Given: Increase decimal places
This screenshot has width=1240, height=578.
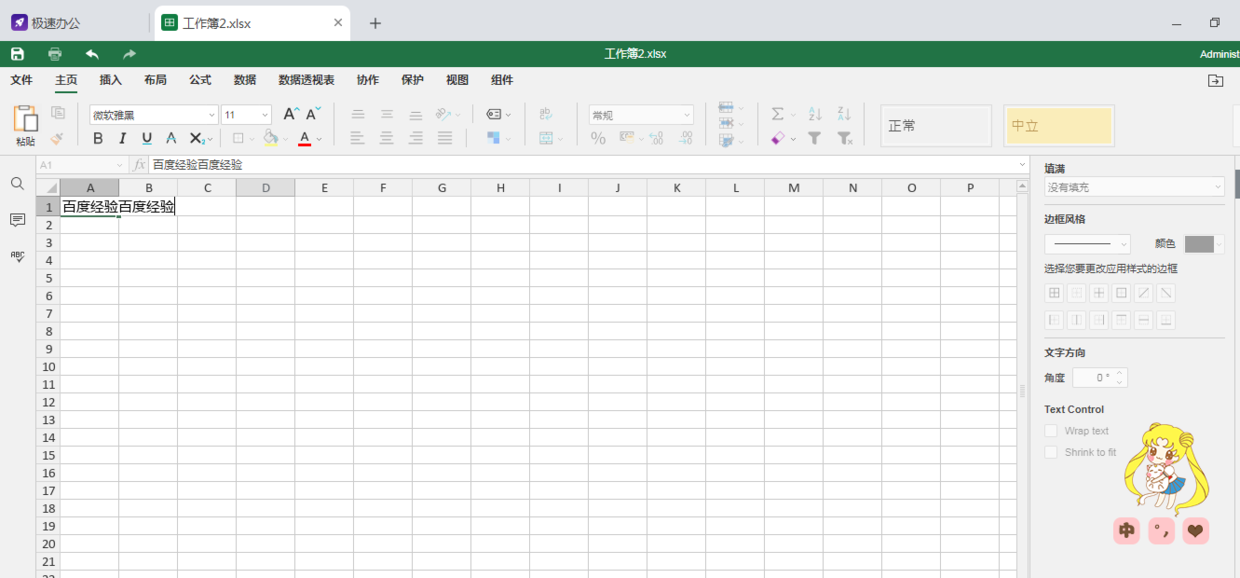Looking at the screenshot, I should [656, 139].
